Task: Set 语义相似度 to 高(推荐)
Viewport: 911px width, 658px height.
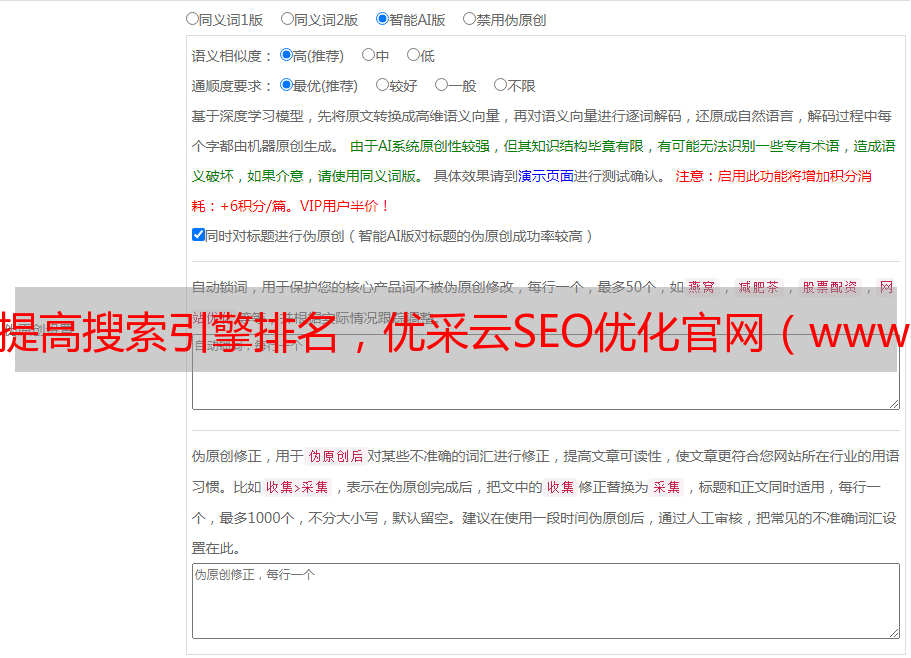Action: click(286, 55)
